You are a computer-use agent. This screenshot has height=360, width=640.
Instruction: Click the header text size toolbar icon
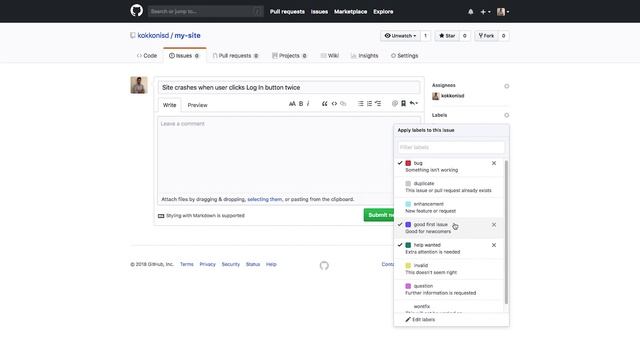click(x=292, y=104)
